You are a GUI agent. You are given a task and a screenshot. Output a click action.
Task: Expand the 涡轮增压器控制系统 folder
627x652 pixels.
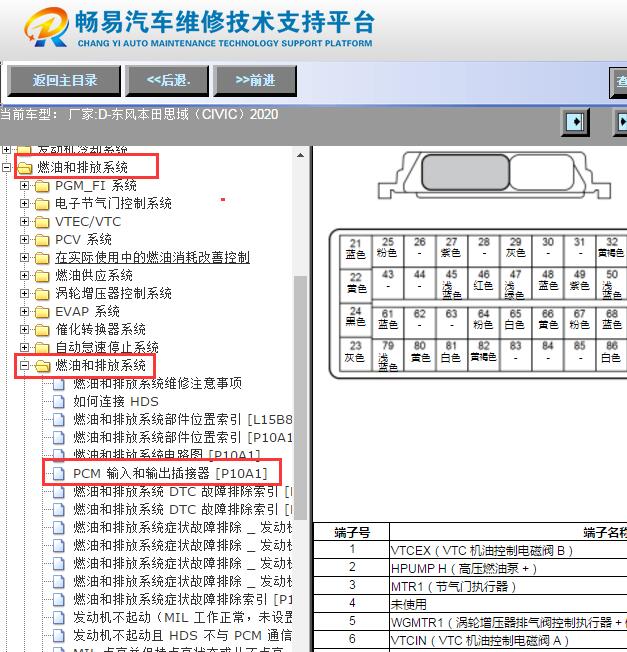tap(25, 294)
